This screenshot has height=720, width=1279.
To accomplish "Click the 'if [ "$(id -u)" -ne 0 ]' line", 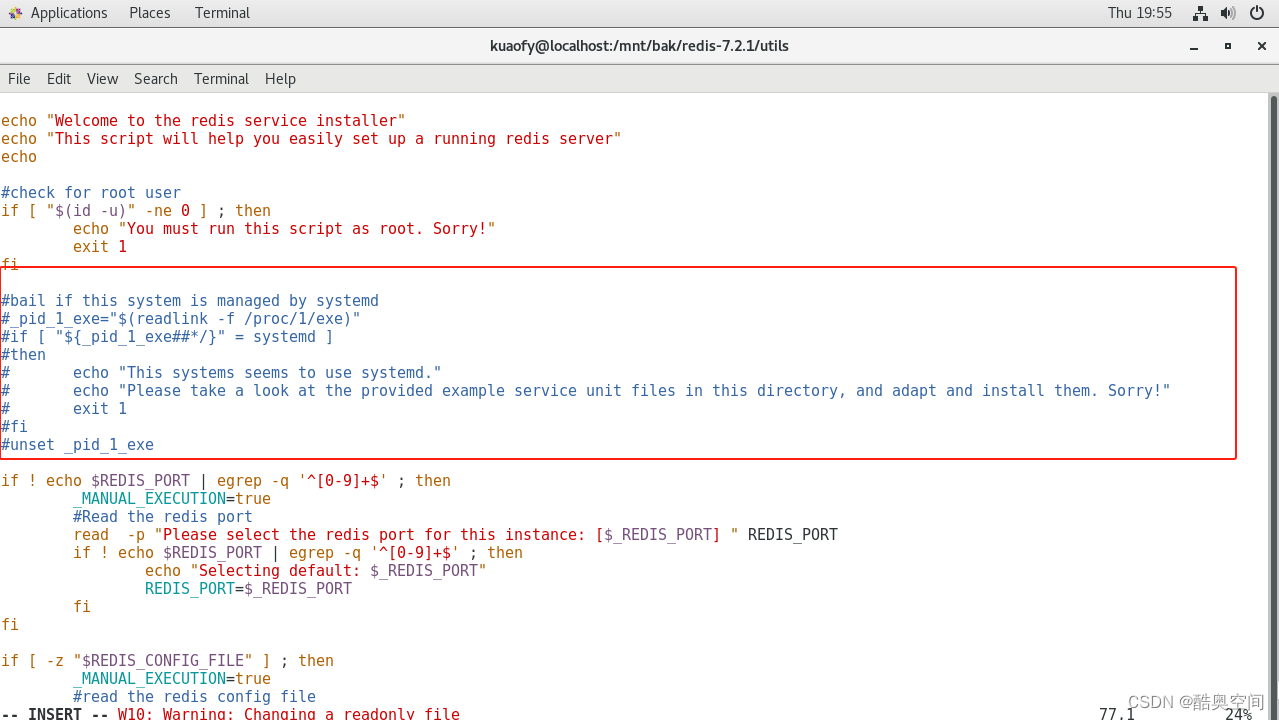I will tap(136, 211).
